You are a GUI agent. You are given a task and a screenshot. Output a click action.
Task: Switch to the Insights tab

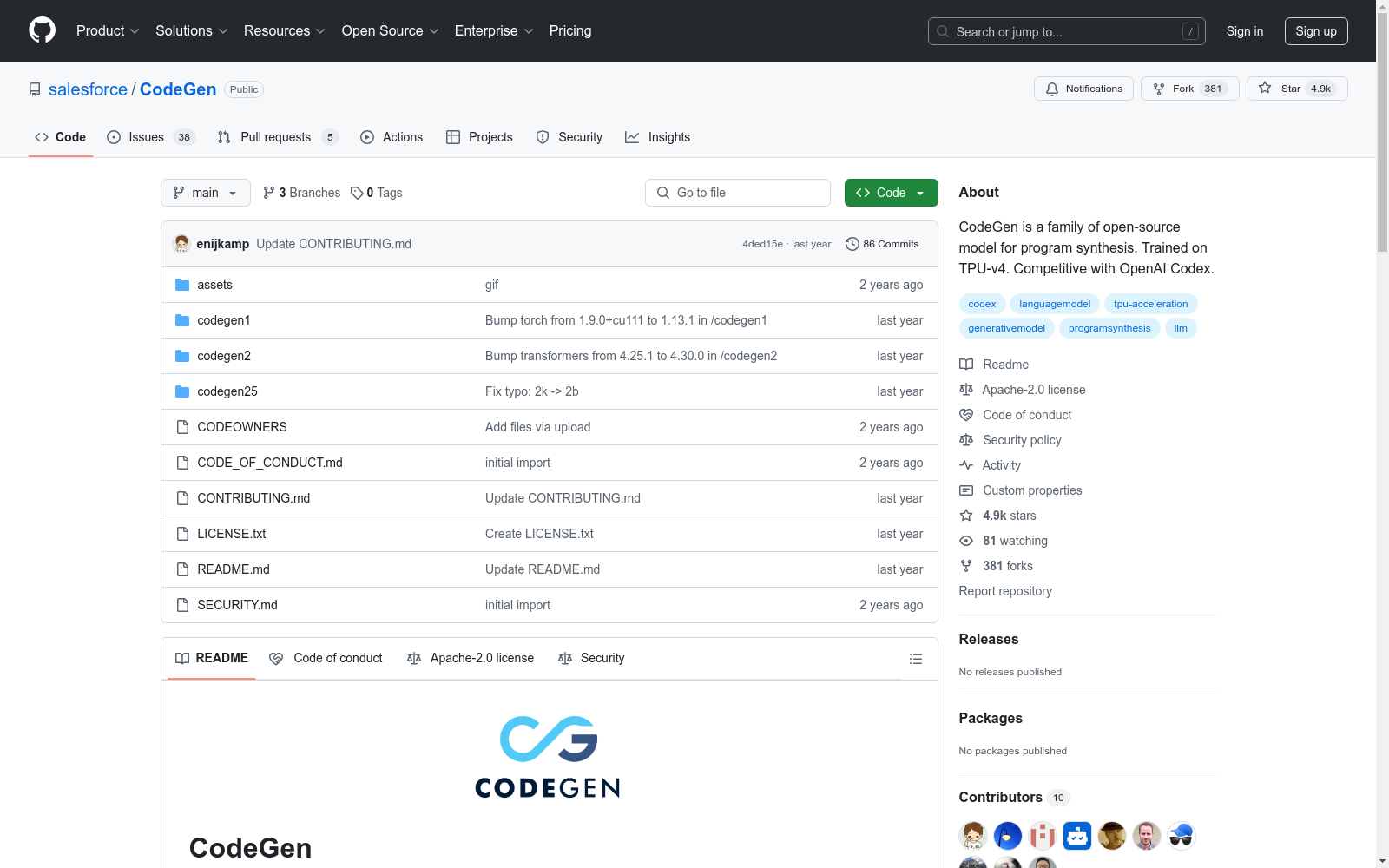pyautogui.click(x=658, y=137)
